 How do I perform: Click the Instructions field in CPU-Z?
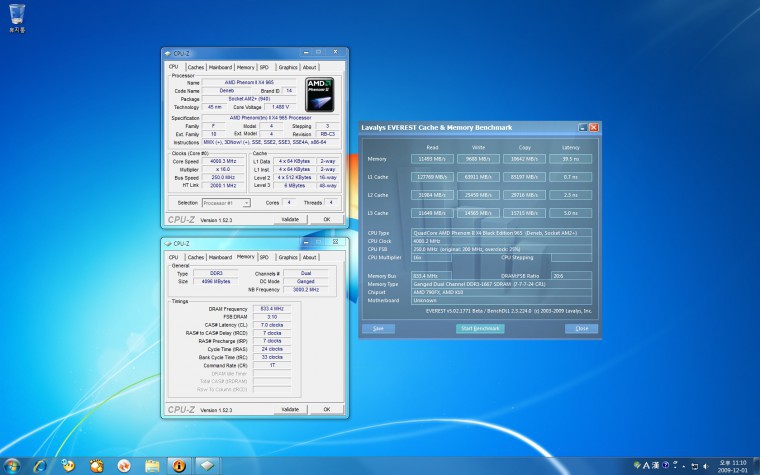pos(271,142)
